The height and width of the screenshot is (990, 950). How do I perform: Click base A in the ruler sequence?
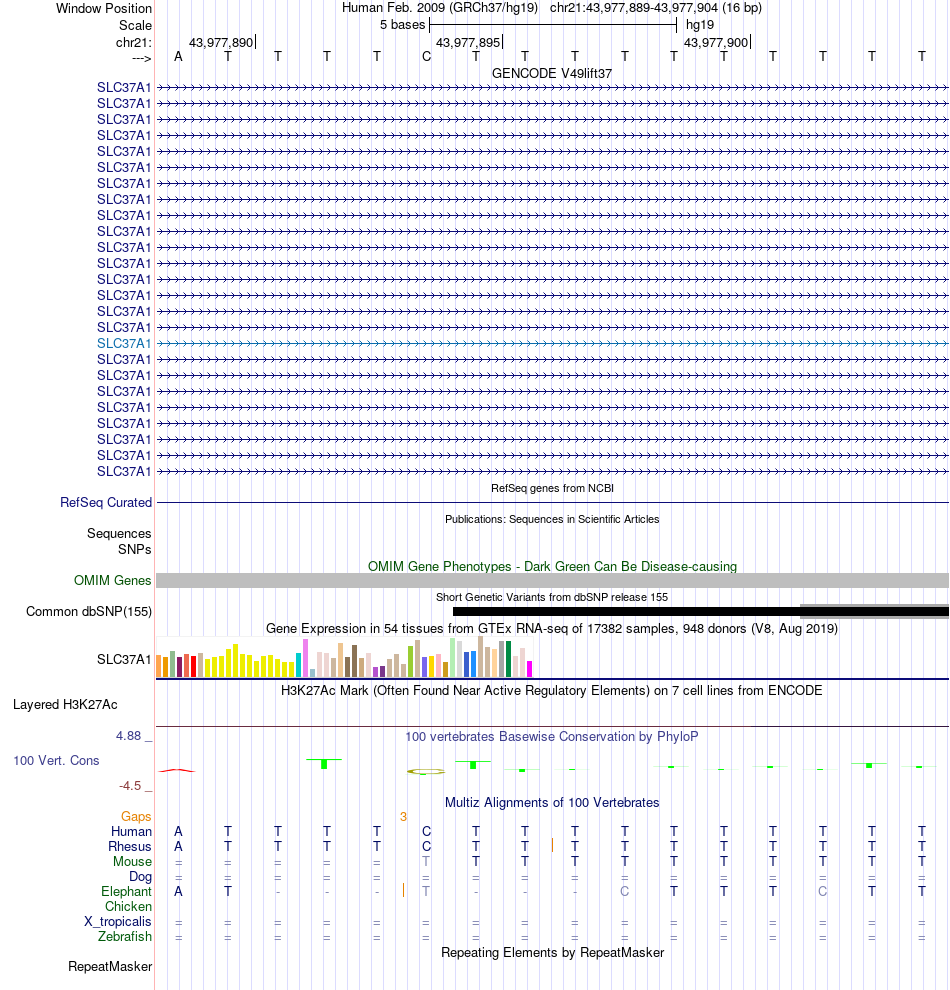point(179,57)
